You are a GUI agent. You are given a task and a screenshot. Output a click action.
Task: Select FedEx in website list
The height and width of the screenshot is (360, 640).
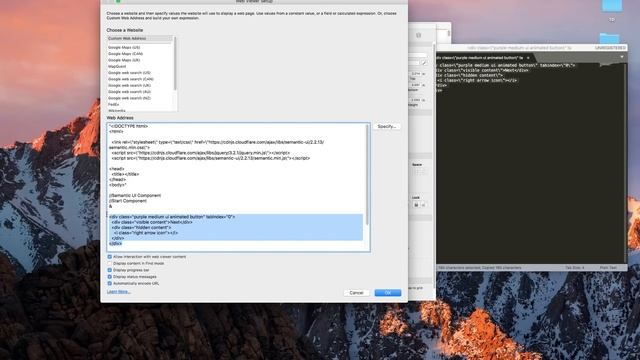click(x=113, y=104)
